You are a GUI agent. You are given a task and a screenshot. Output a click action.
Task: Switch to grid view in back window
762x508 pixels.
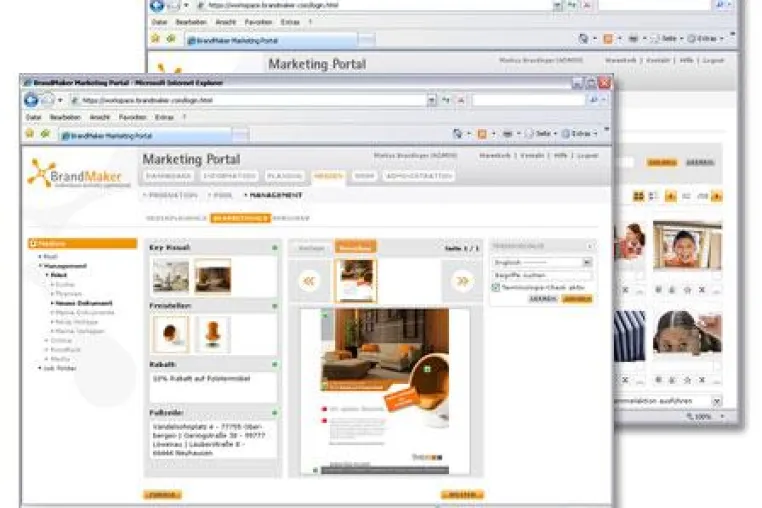639,196
